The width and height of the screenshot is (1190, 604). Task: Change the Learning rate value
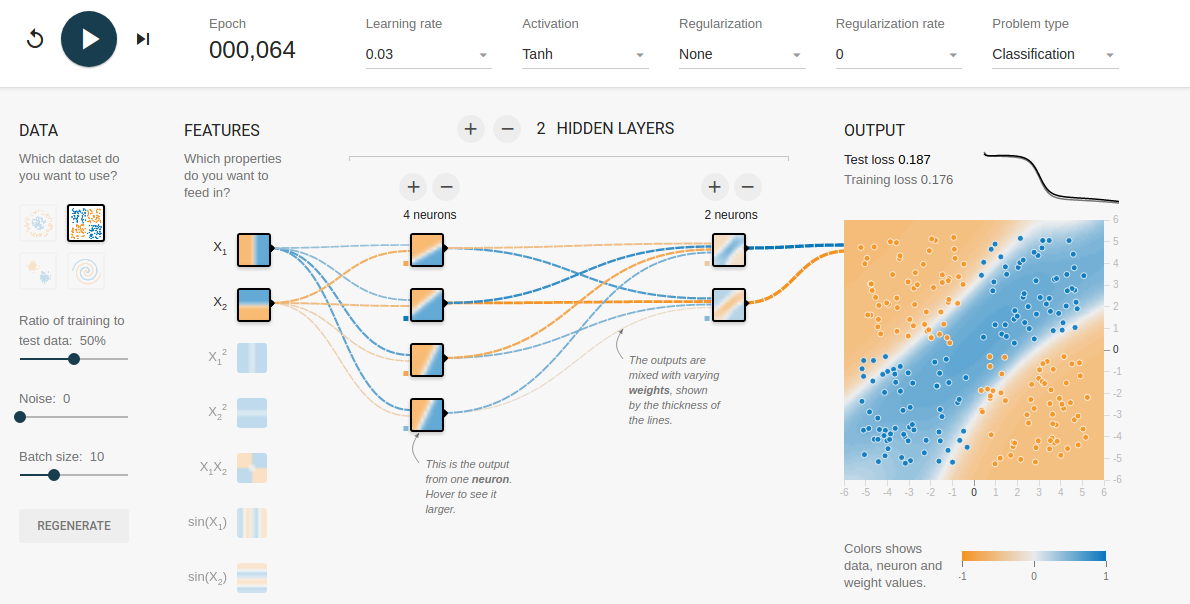pyautogui.click(x=428, y=54)
